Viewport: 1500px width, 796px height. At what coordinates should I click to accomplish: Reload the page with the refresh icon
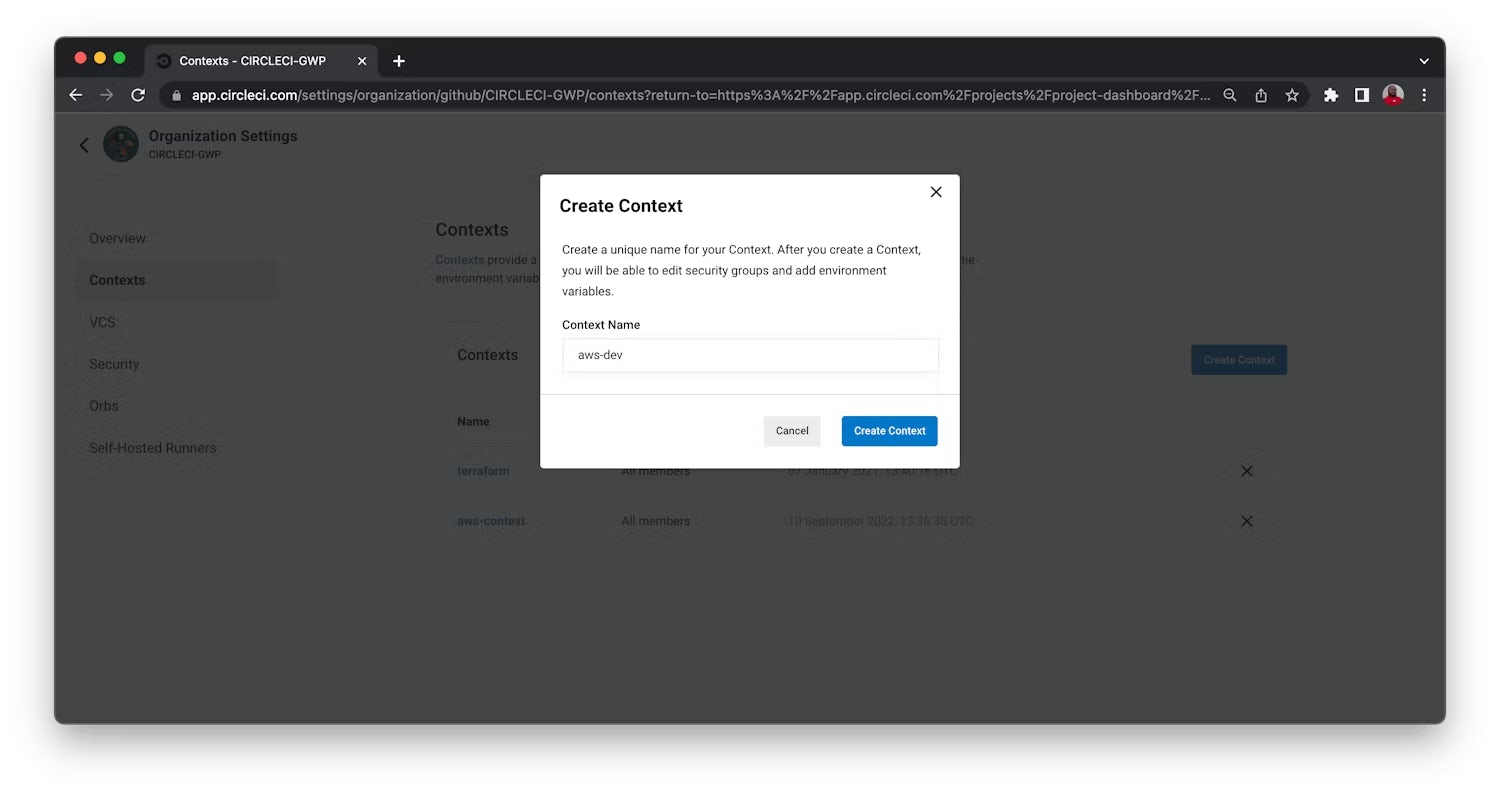138,95
